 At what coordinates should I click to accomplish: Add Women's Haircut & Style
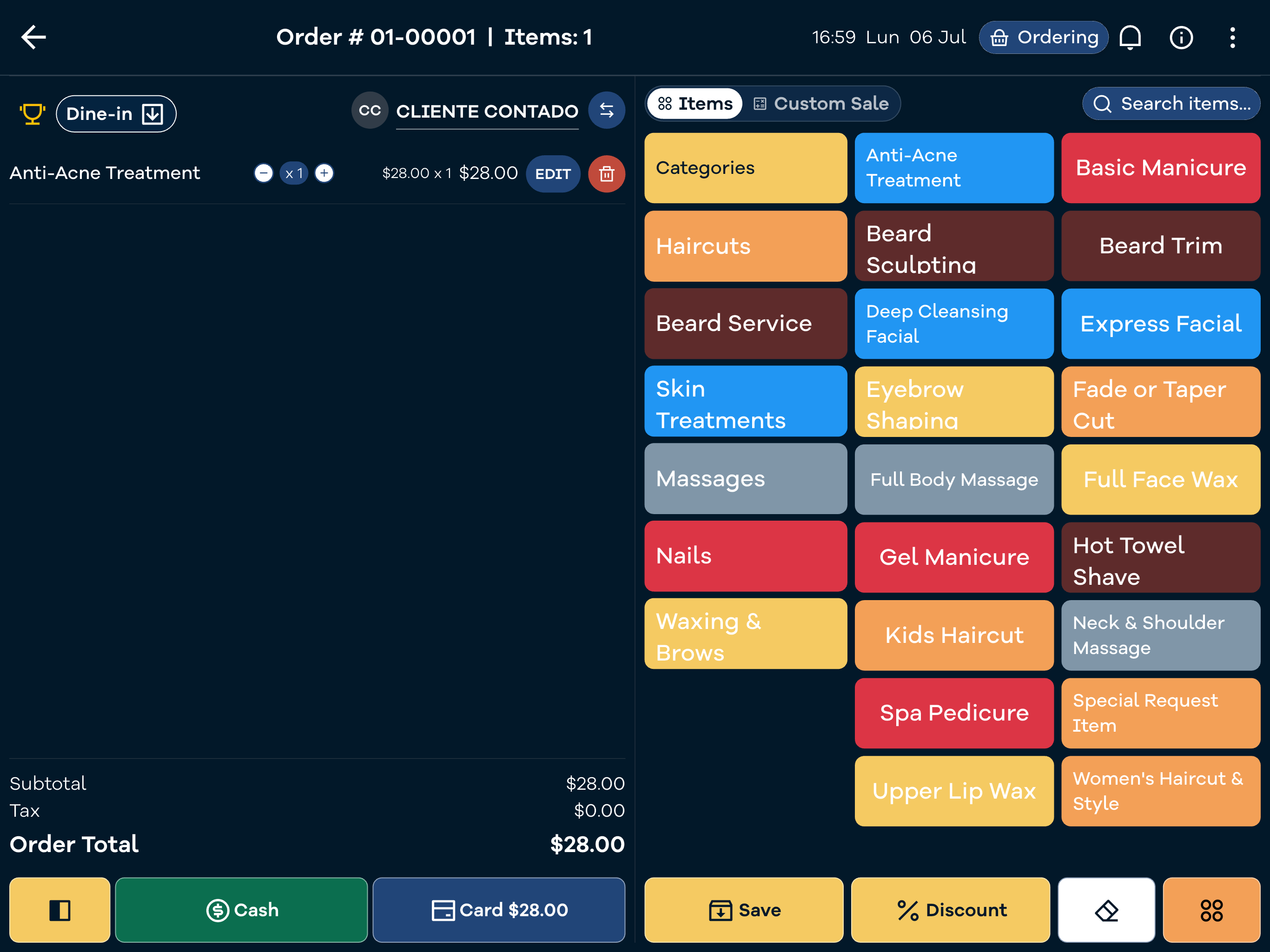[x=1160, y=791]
